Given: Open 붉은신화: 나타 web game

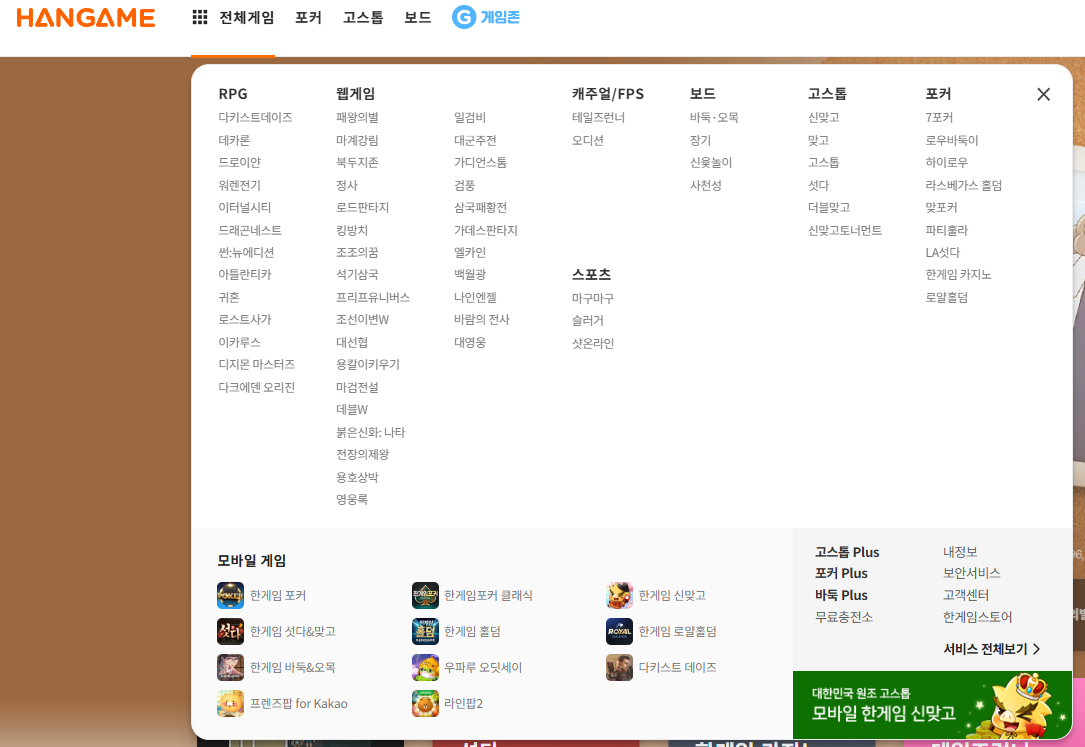Looking at the screenshot, I should 370,432.
